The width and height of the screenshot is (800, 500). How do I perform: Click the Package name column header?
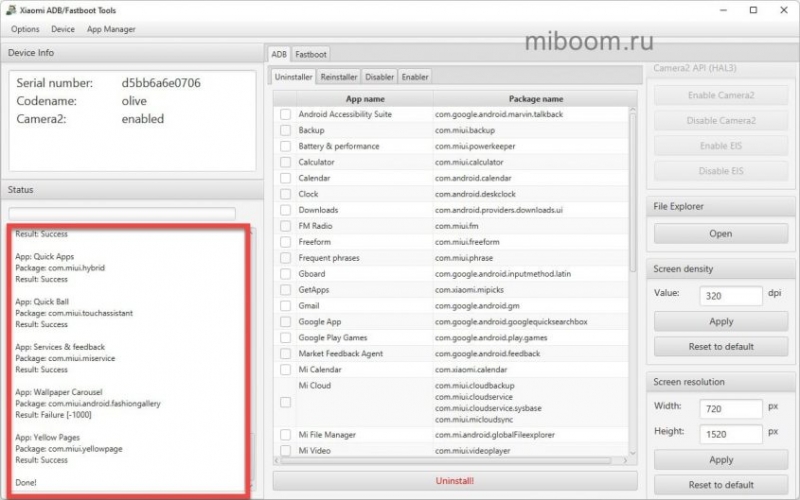535,99
